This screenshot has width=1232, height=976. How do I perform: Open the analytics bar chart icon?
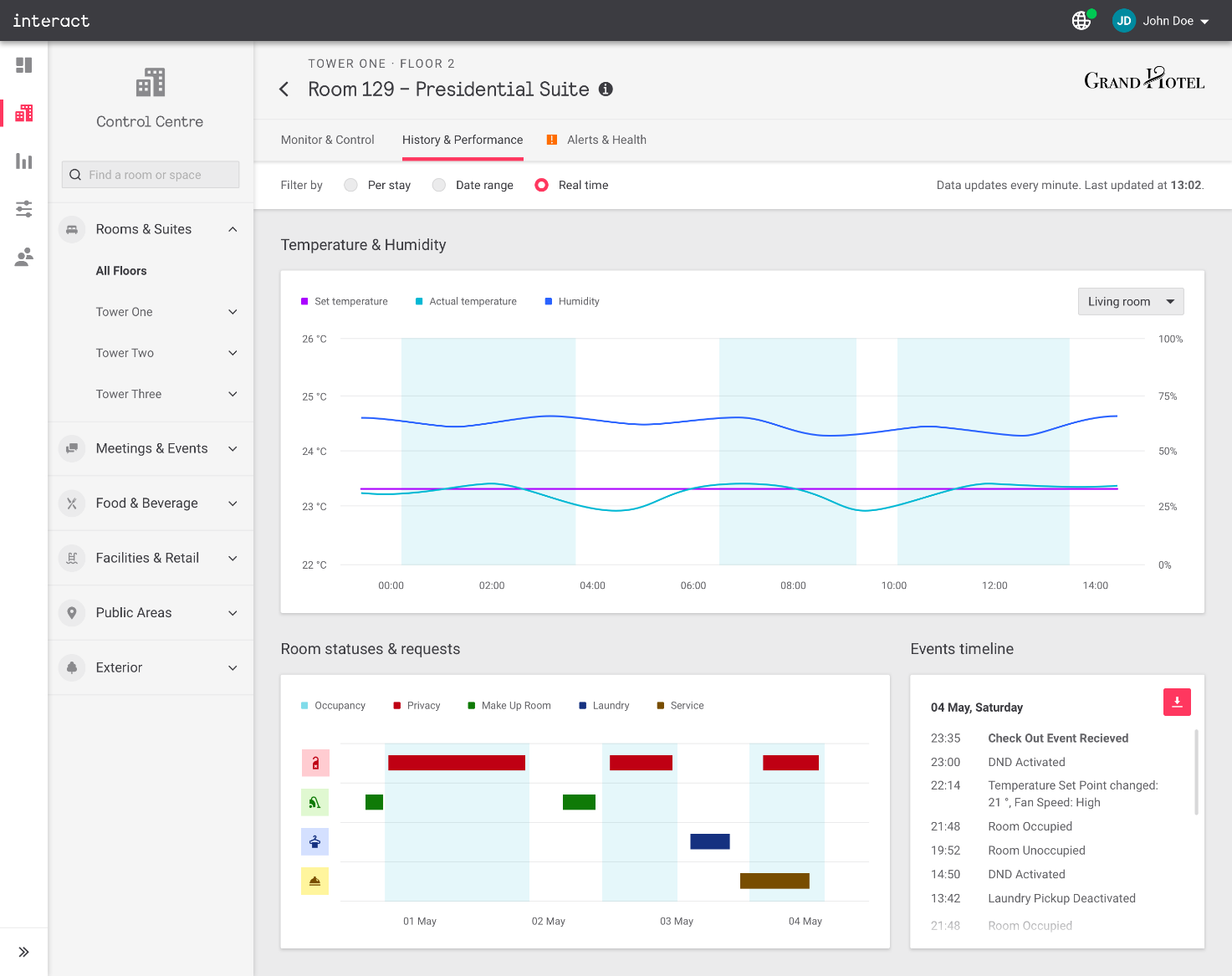click(24, 161)
